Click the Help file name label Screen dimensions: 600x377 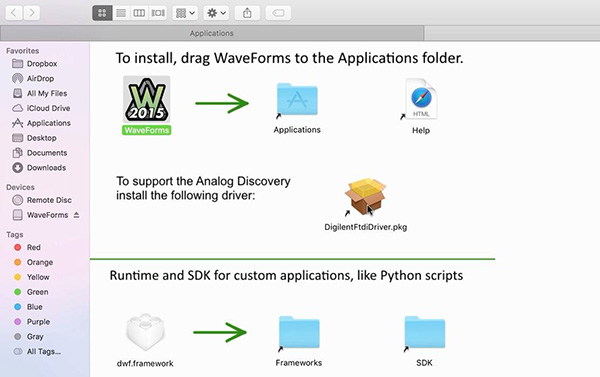(421, 131)
